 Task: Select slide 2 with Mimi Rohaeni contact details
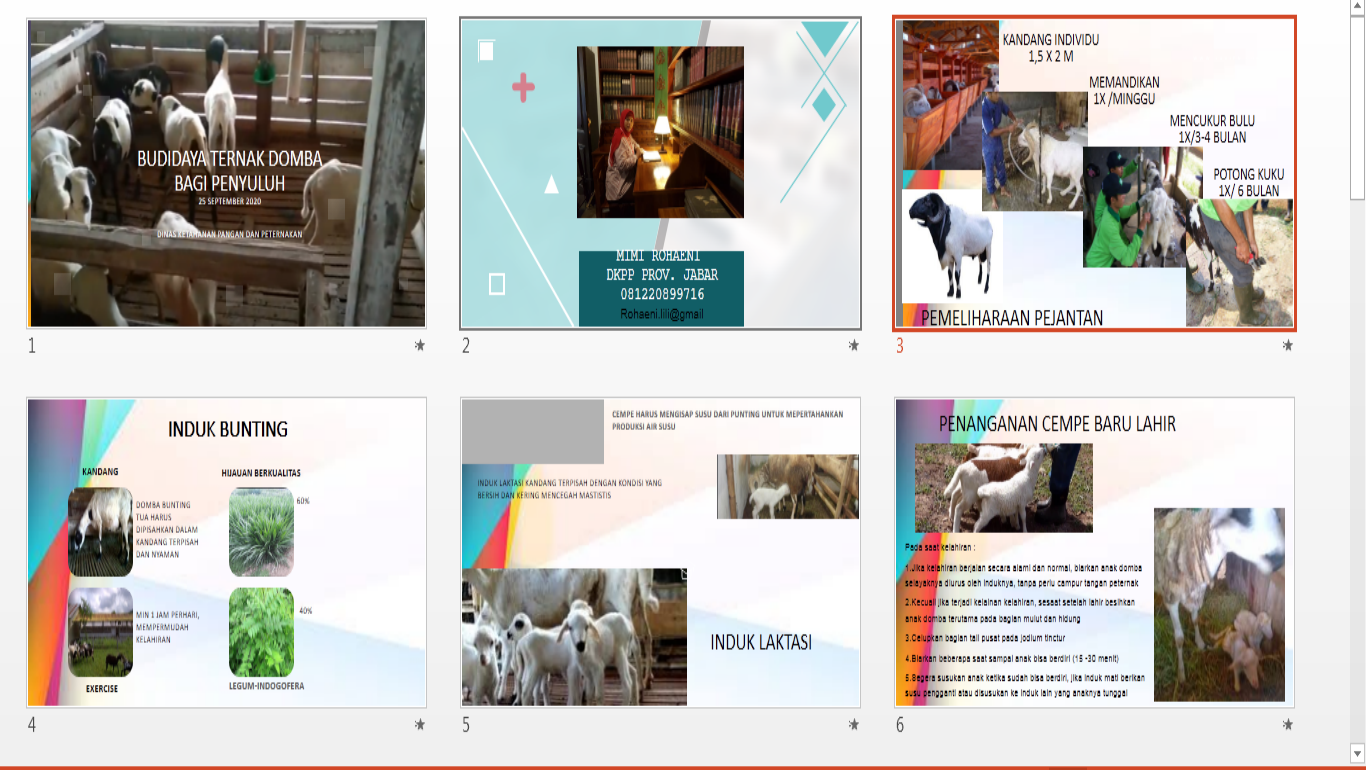click(660, 174)
